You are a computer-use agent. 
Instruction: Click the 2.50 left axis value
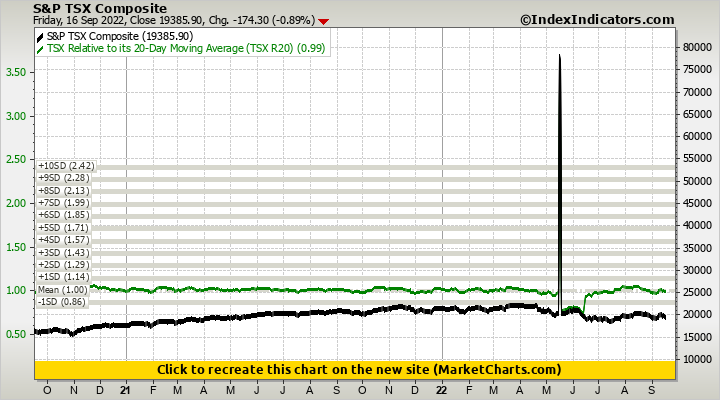tap(16, 159)
